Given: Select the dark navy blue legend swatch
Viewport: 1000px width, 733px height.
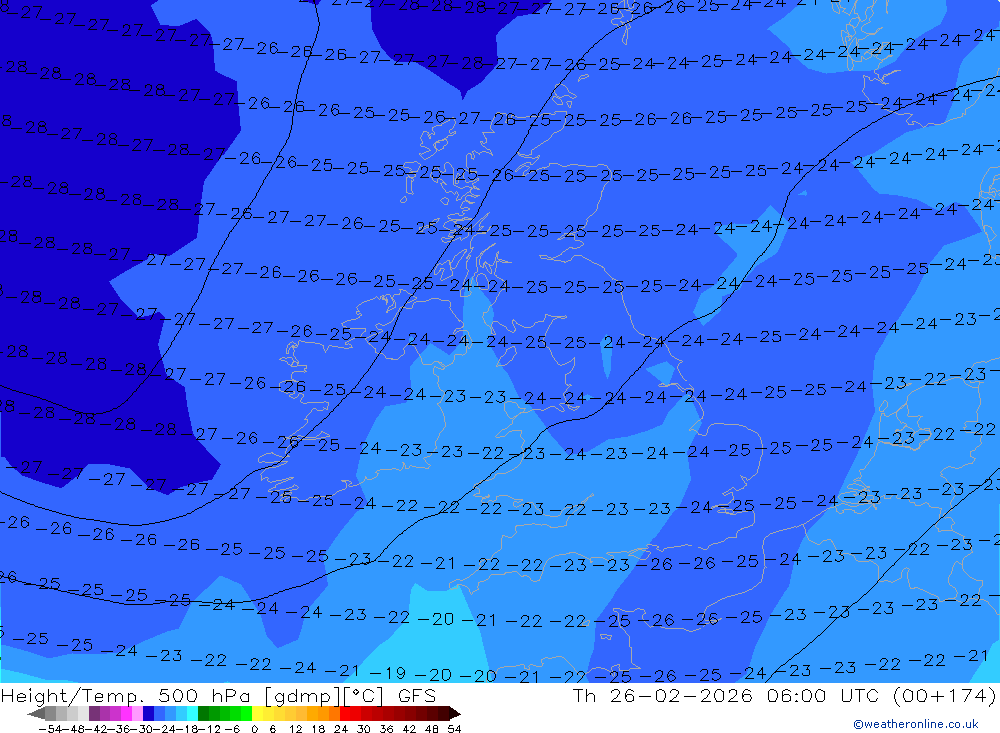Looking at the screenshot, I should tap(148, 713).
